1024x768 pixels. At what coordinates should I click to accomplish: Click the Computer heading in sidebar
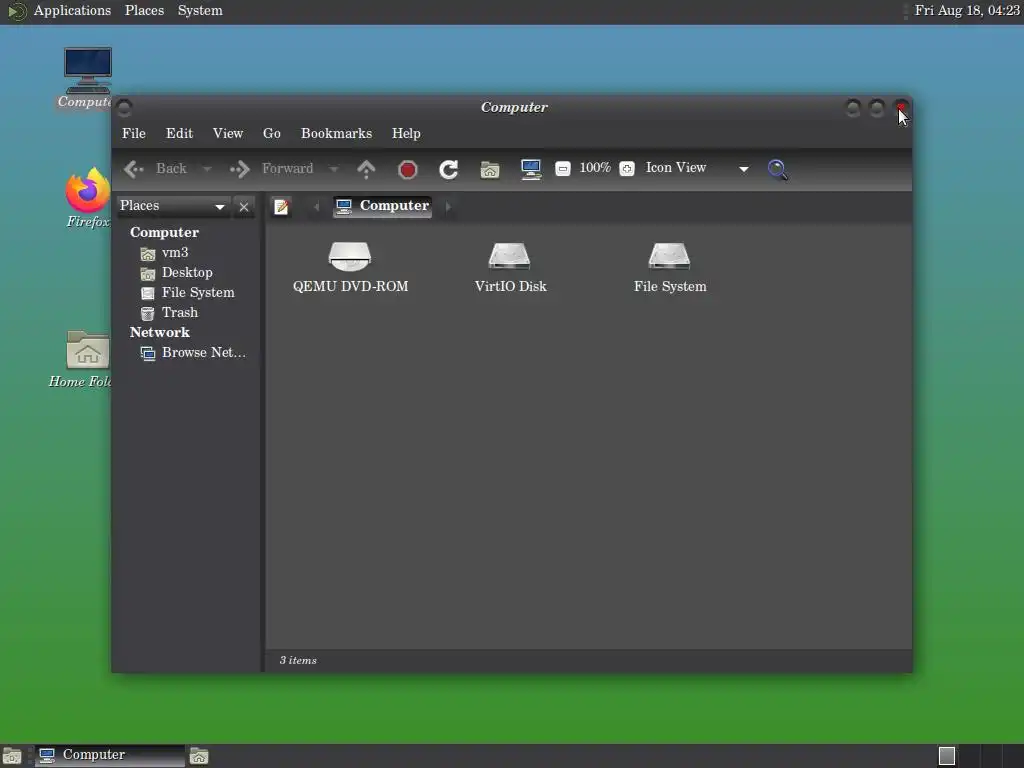(x=165, y=232)
